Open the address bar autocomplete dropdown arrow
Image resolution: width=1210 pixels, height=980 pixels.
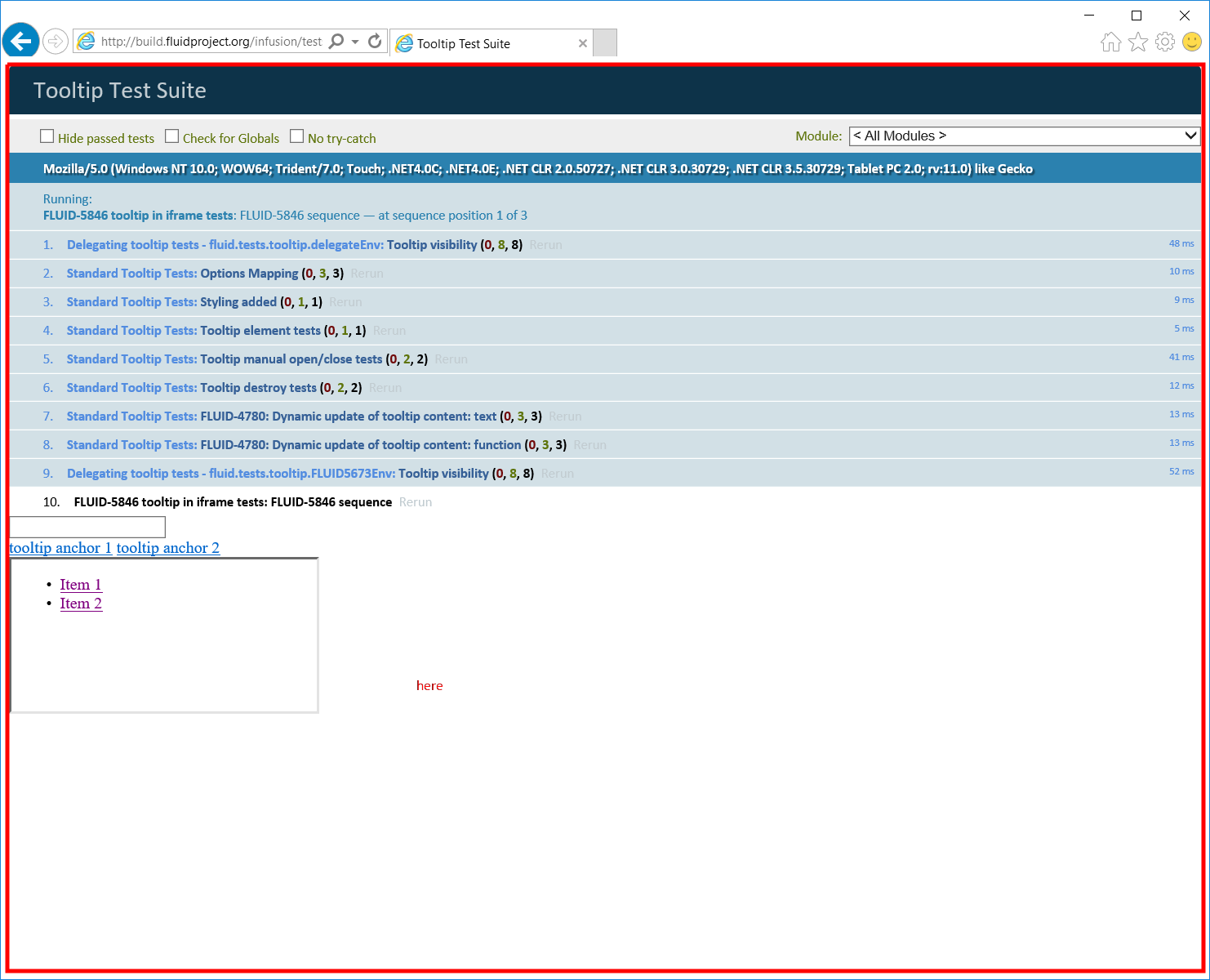tap(355, 42)
